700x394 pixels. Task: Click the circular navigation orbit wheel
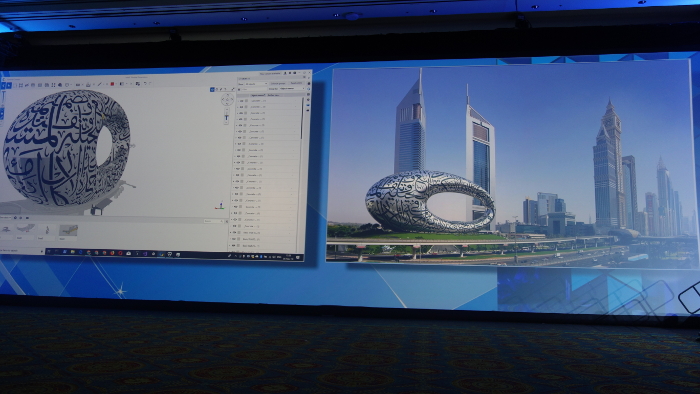pos(227,99)
